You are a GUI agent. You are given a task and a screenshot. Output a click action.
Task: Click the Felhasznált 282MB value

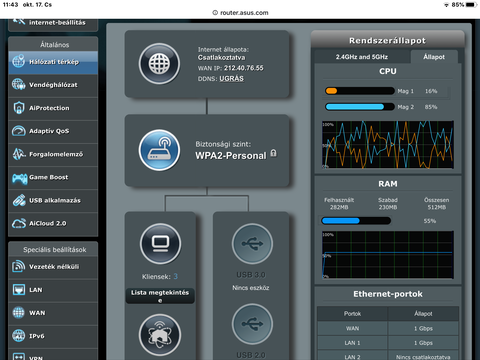[339, 207]
